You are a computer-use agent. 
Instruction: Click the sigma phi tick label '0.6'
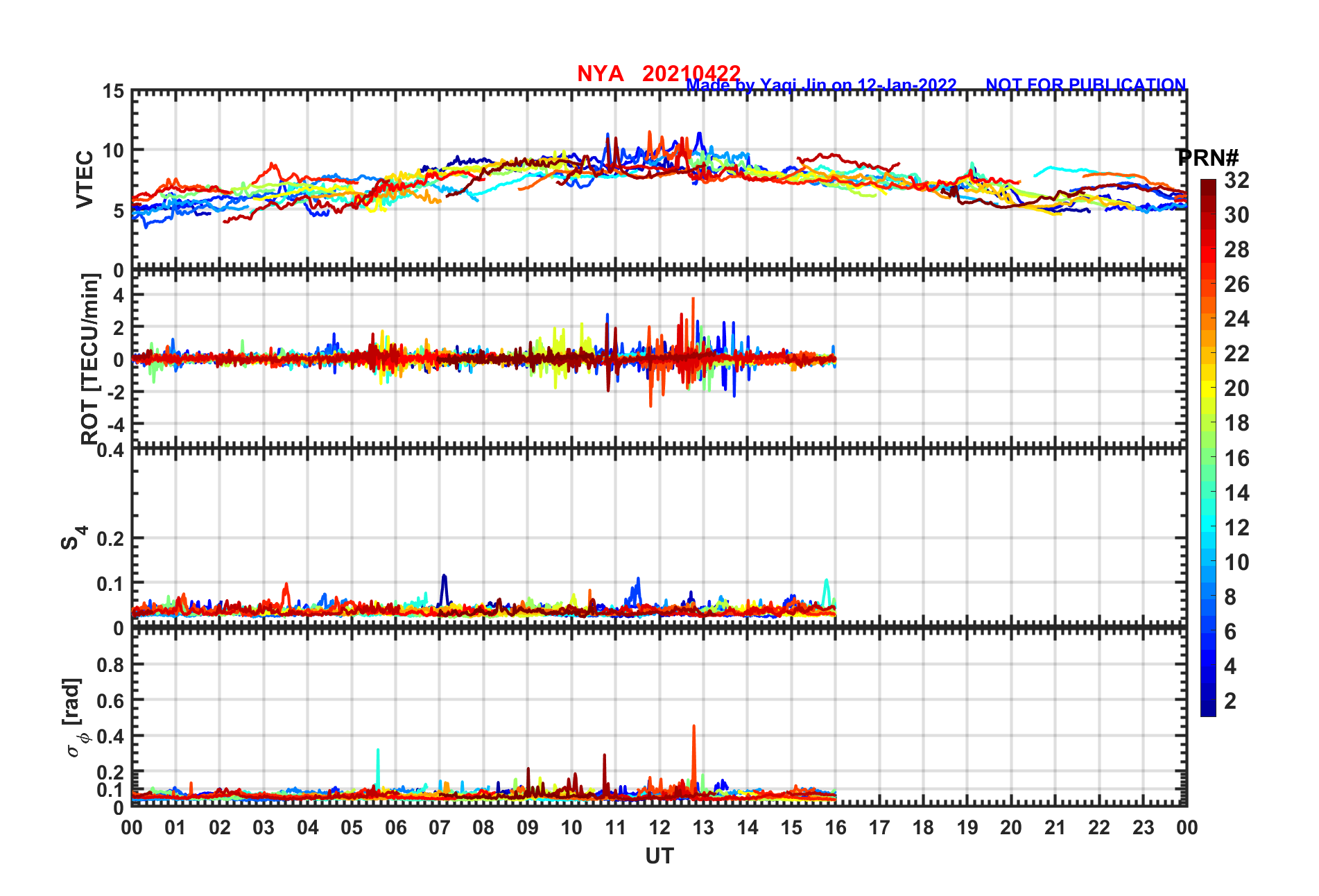click(110, 700)
